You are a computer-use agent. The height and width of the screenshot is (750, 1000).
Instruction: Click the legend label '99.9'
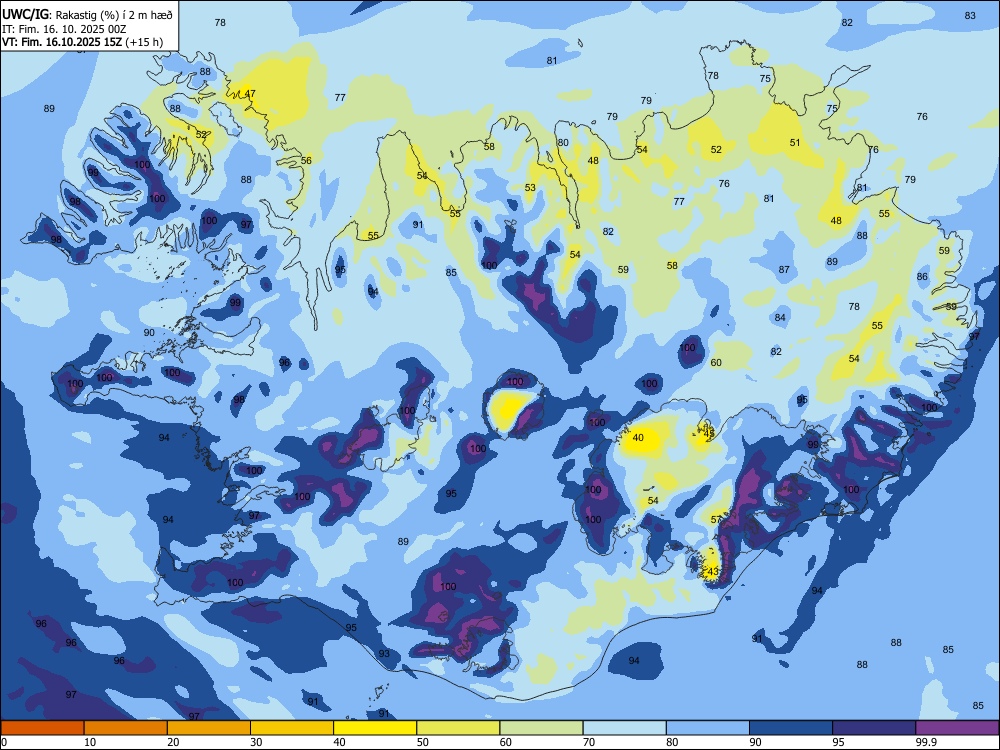[925, 742]
